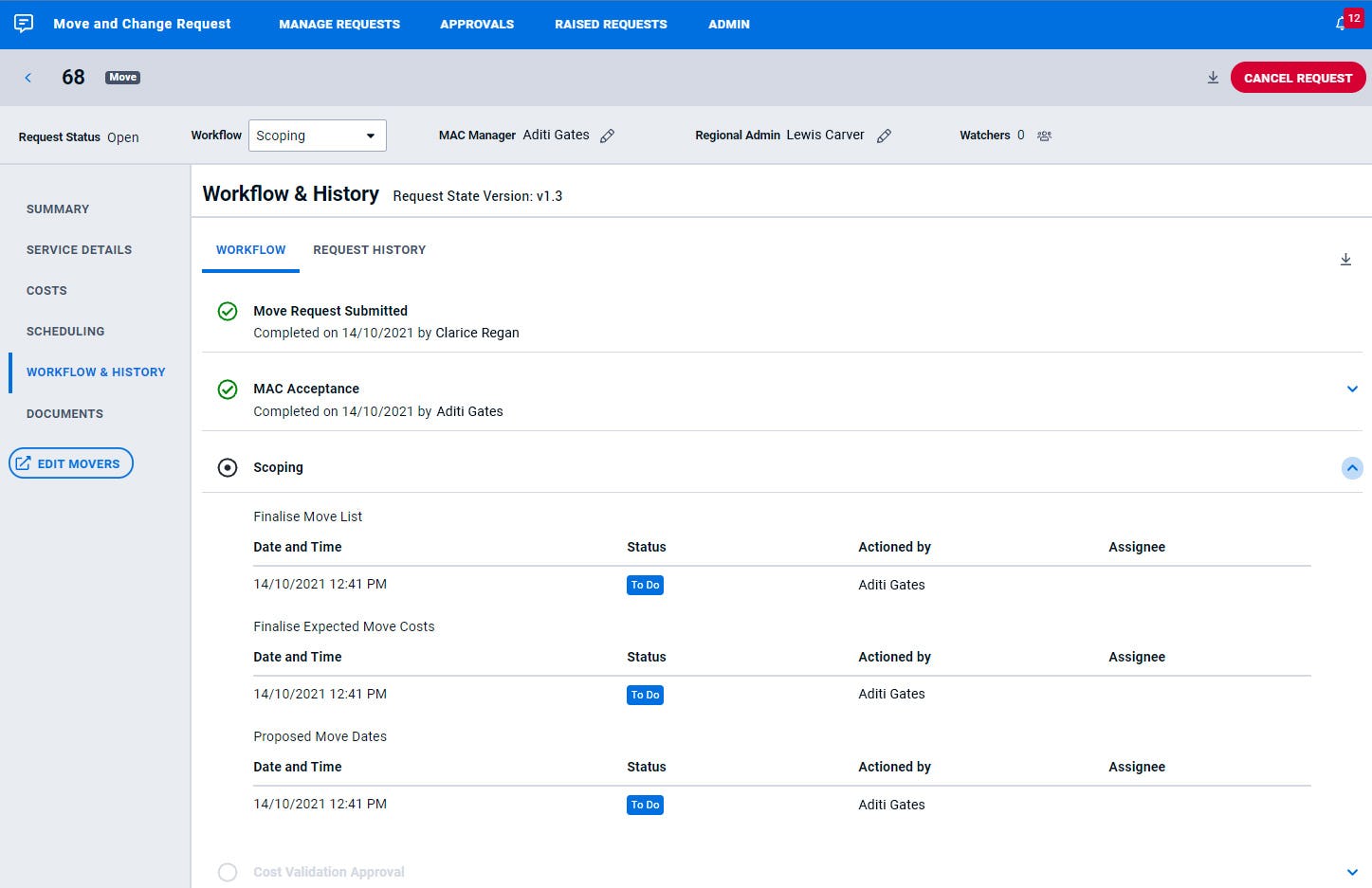Switch to the Request History tab

[x=370, y=249]
